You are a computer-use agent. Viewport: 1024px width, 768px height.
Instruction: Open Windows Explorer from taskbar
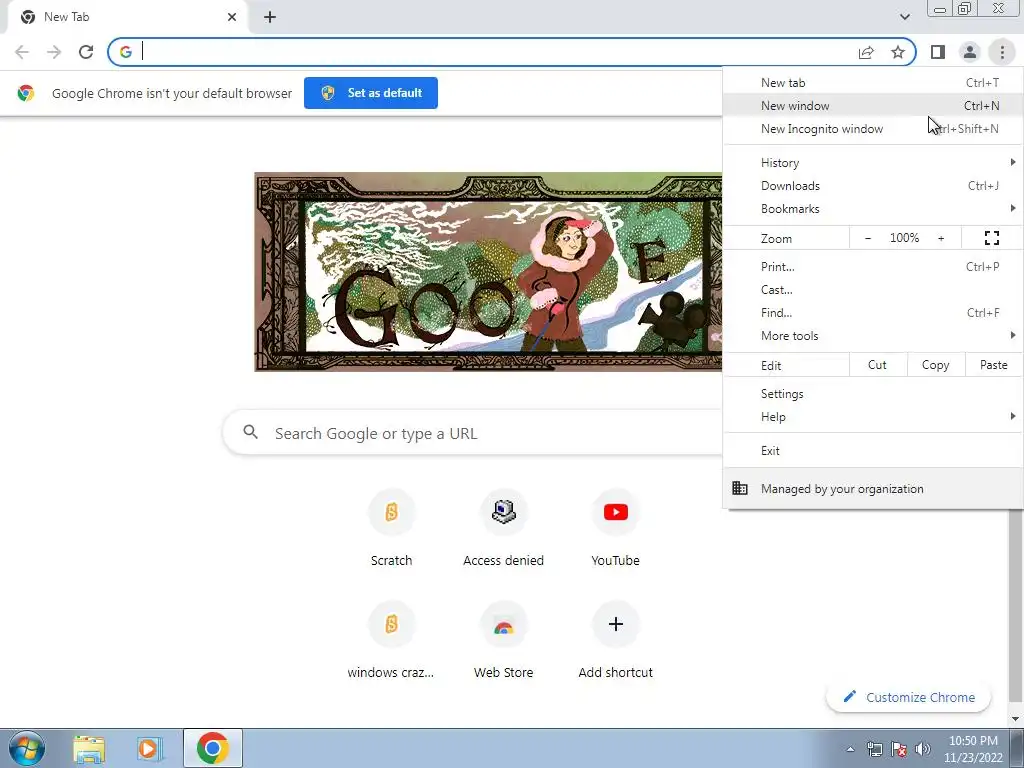pyautogui.click(x=89, y=749)
